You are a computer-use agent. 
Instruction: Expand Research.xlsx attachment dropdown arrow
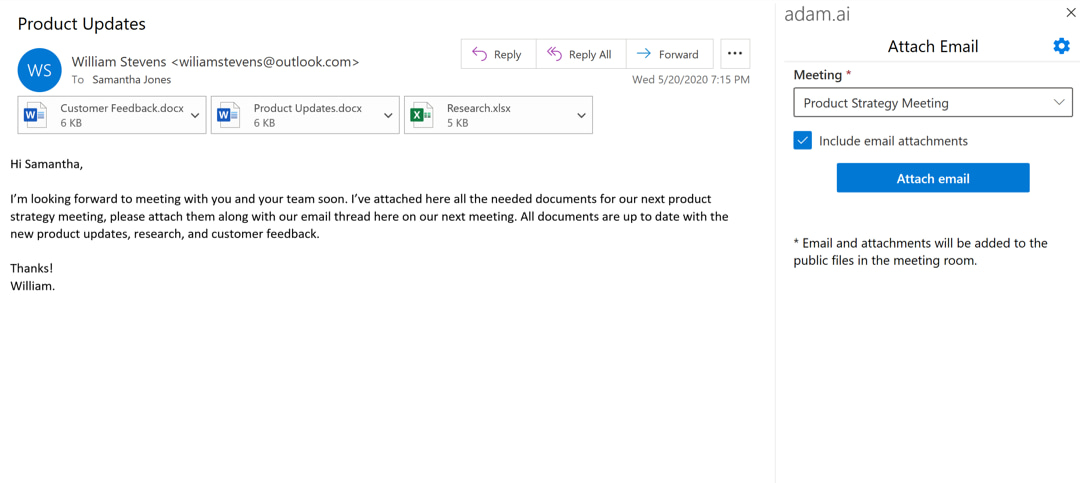pos(581,115)
